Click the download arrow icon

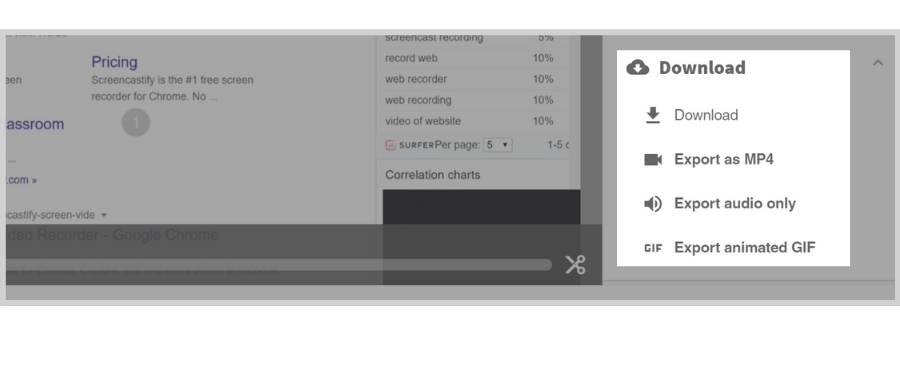coord(653,115)
